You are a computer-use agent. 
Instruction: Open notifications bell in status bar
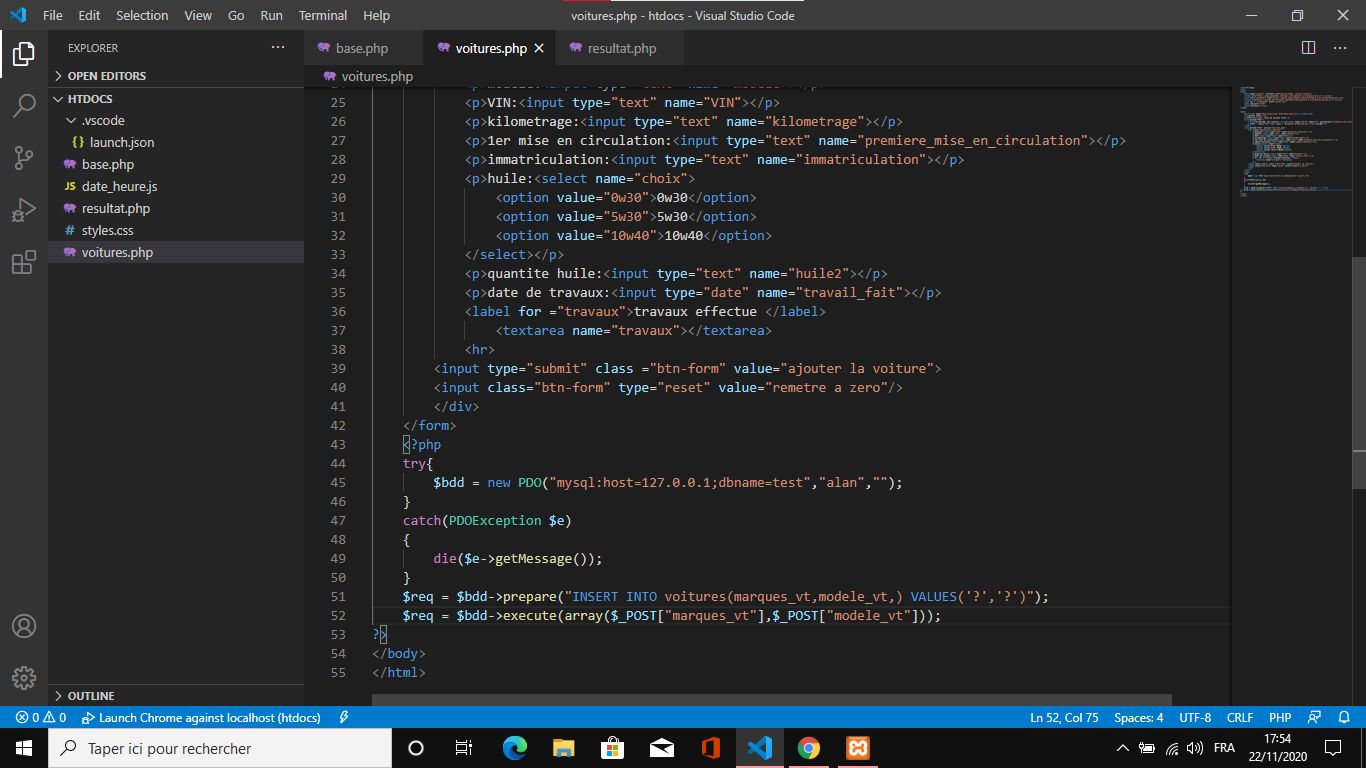[1344, 718]
